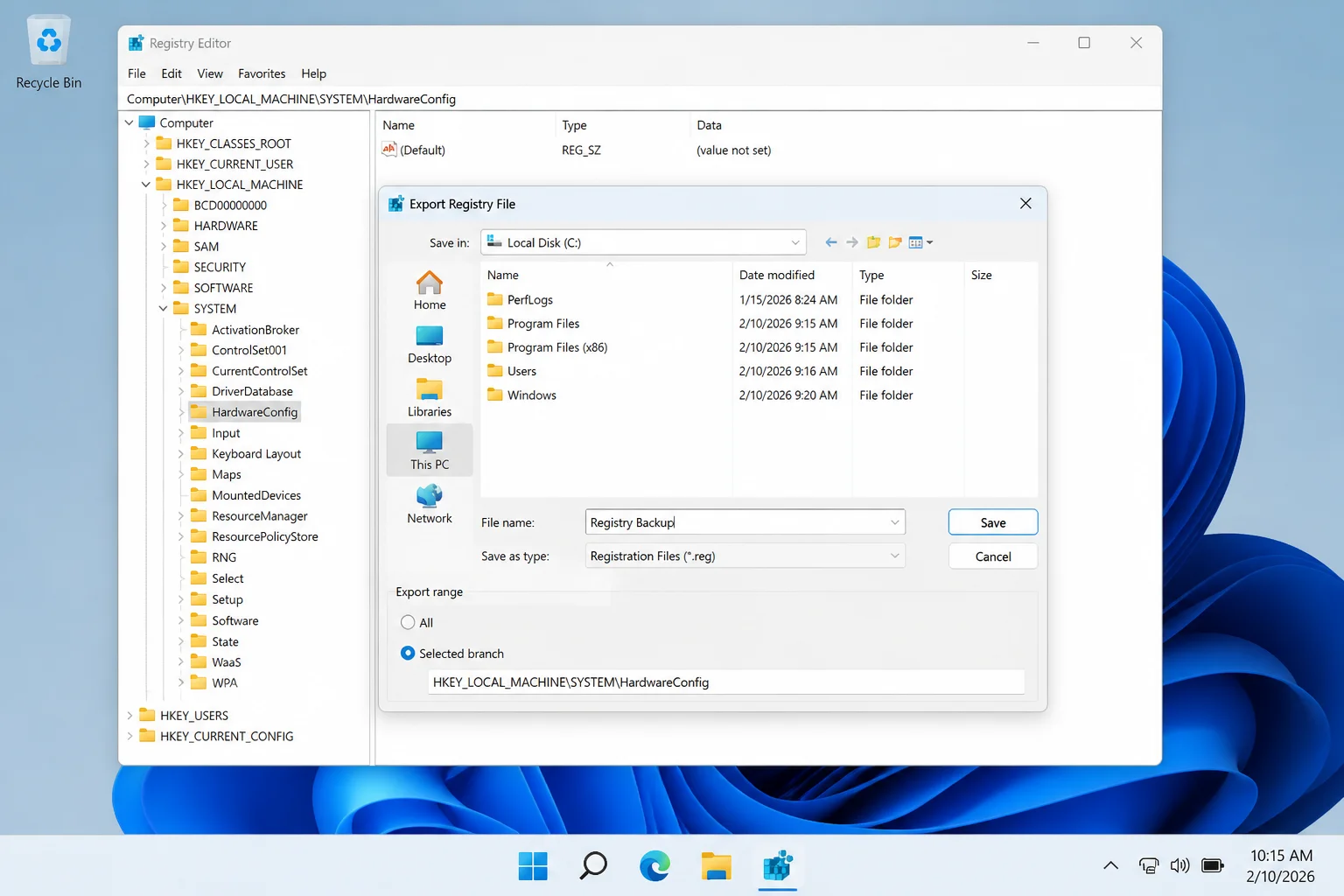Create a new folder in save dialog
The width and height of the screenshot is (1344, 896).
tap(894, 242)
